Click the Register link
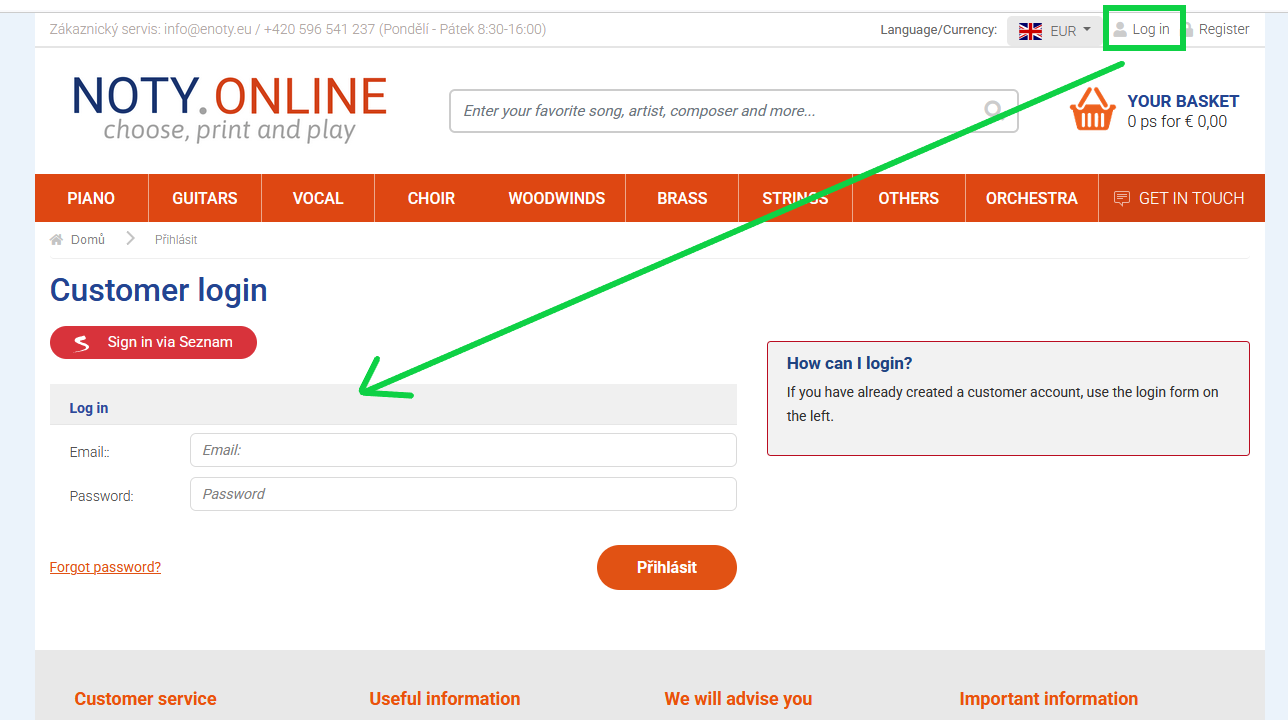This screenshot has height=720, width=1288. [1224, 30]
